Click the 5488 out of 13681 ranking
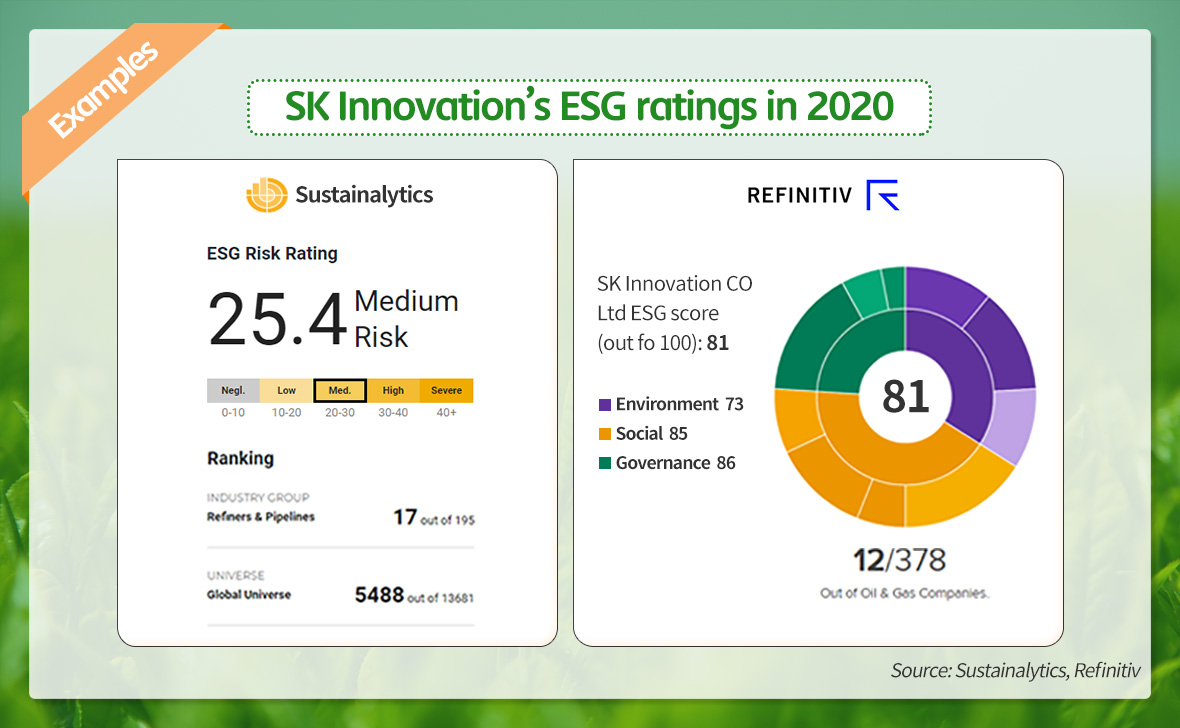Image resolution: width=1180 pixels, height=728 pixels. (x=414, y=596)
